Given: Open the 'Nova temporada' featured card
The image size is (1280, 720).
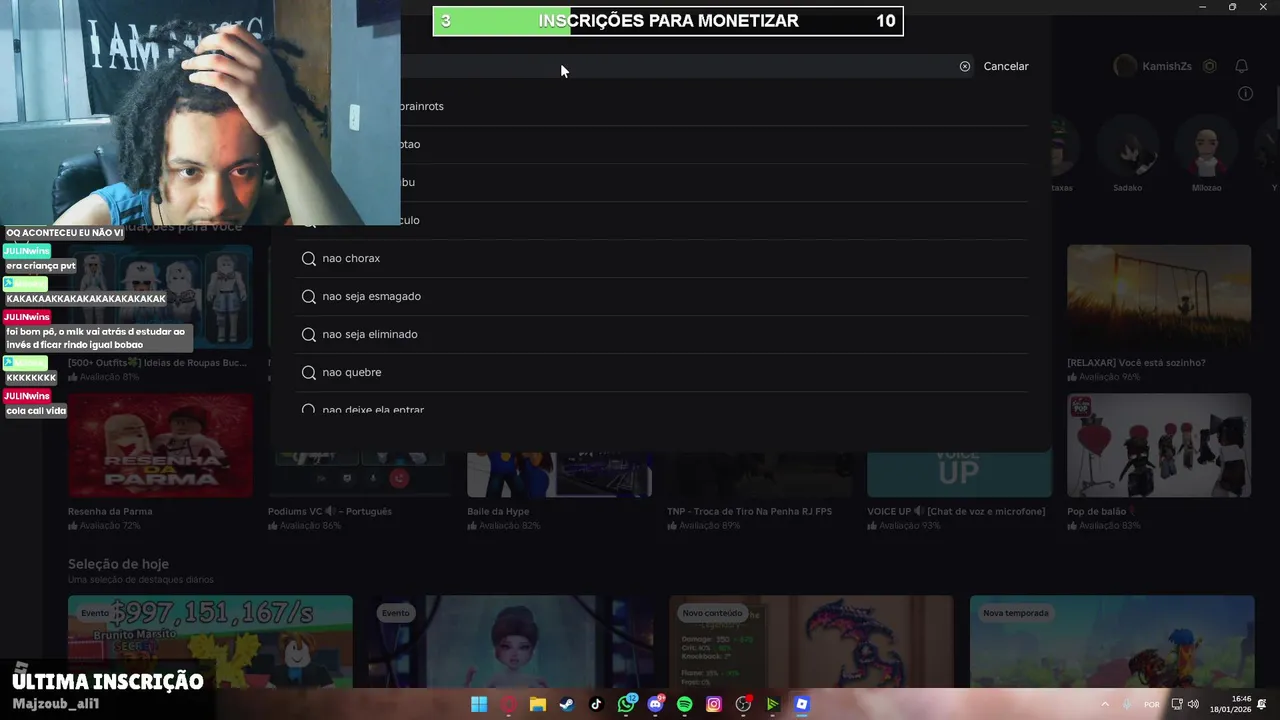Looking at the screenshot, I should click(1112, 642).
